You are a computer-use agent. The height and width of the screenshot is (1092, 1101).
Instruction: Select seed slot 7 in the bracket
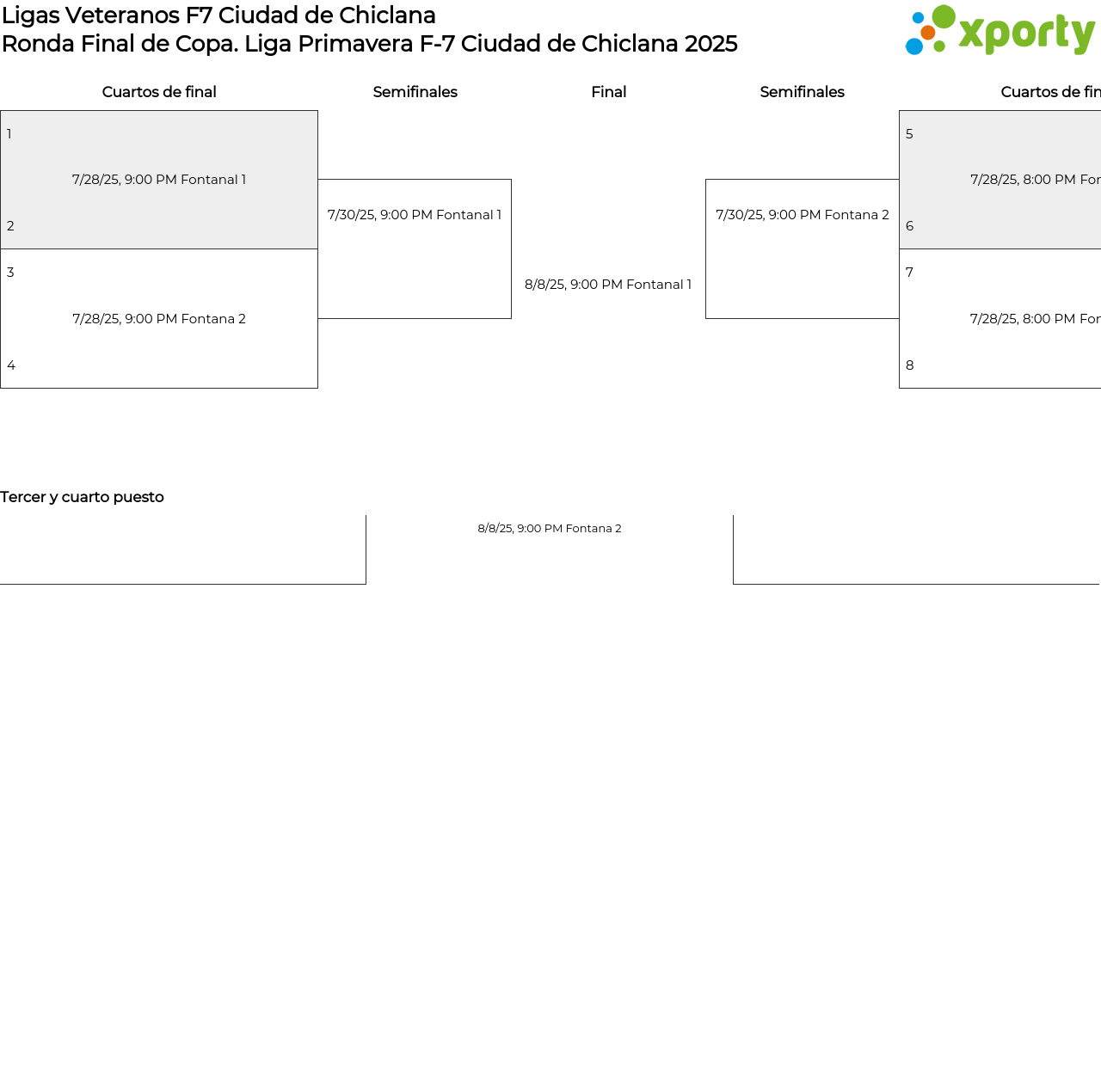(909, 273)
